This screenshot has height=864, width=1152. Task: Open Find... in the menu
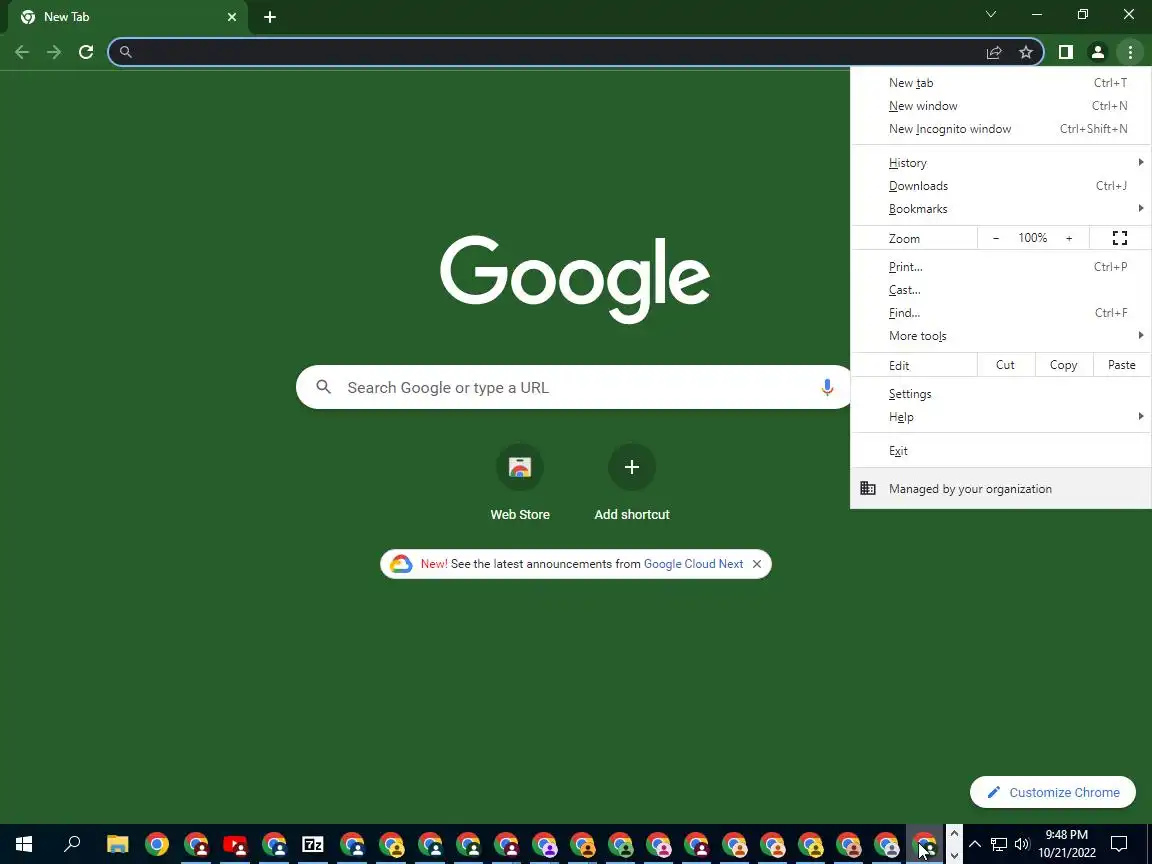(1001, 313)
